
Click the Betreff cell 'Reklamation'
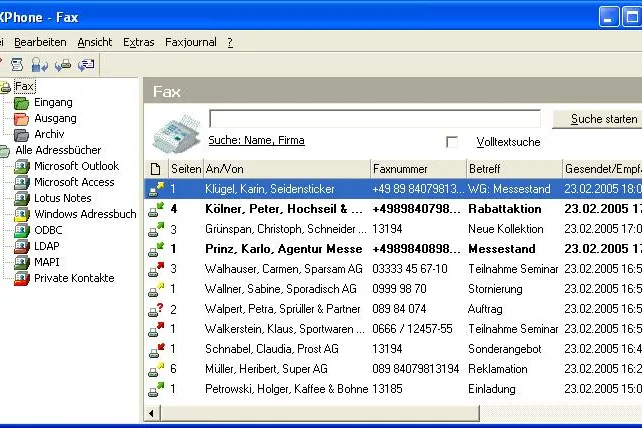click(x=497, y=369)
